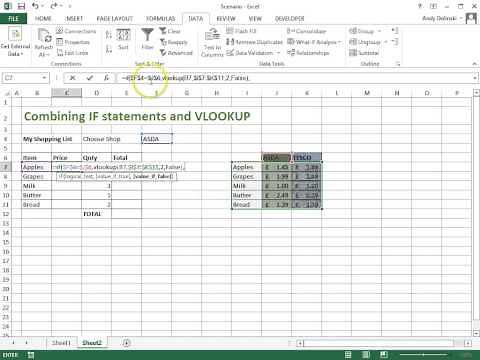This screenshot has width=480, height=360.
Task: Click Reapply filter
Action: click(174, 42)
